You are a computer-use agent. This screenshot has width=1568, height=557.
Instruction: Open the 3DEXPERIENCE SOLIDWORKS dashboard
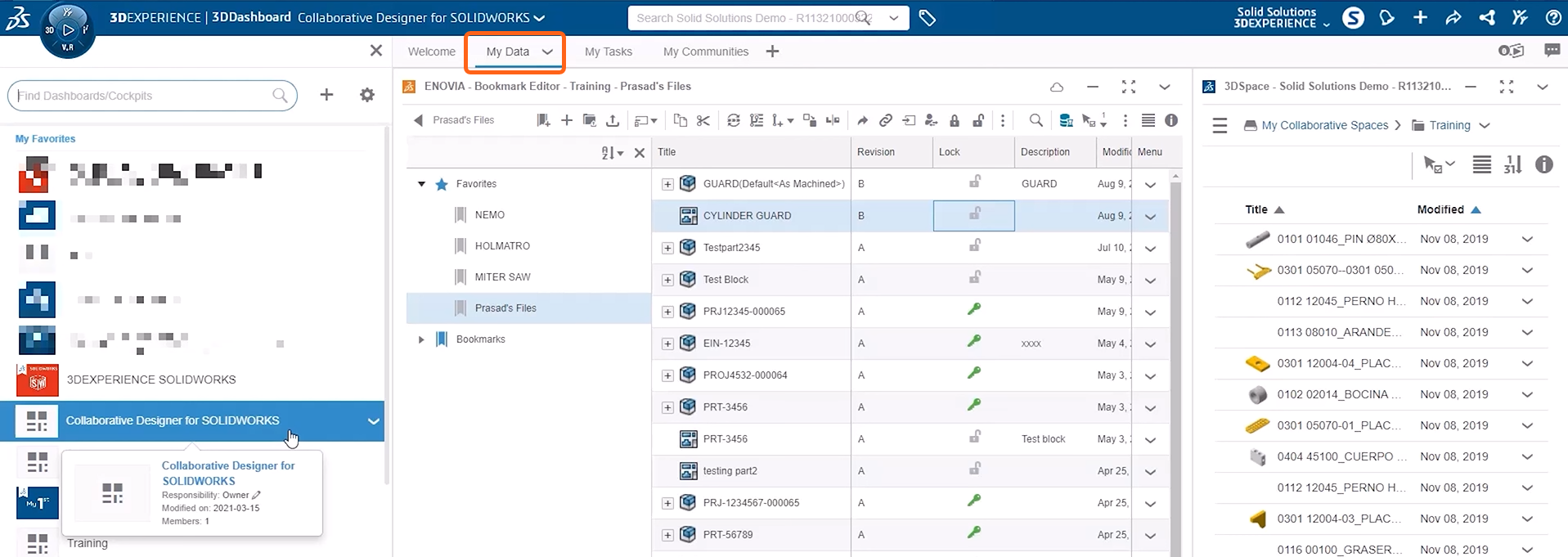click(x=151, y=380)
